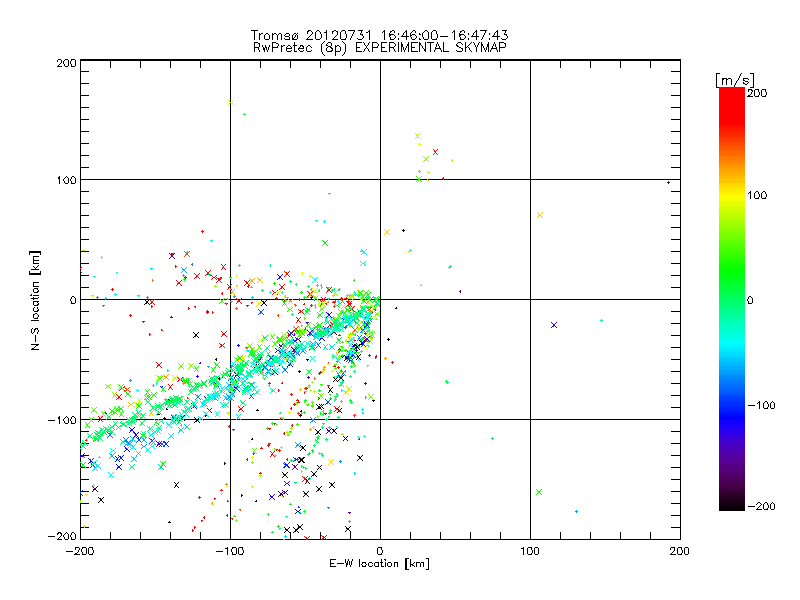Click the 200 label beside the color bar
Viewport: 800px width, 600px height.
click(x=757, y=93)
